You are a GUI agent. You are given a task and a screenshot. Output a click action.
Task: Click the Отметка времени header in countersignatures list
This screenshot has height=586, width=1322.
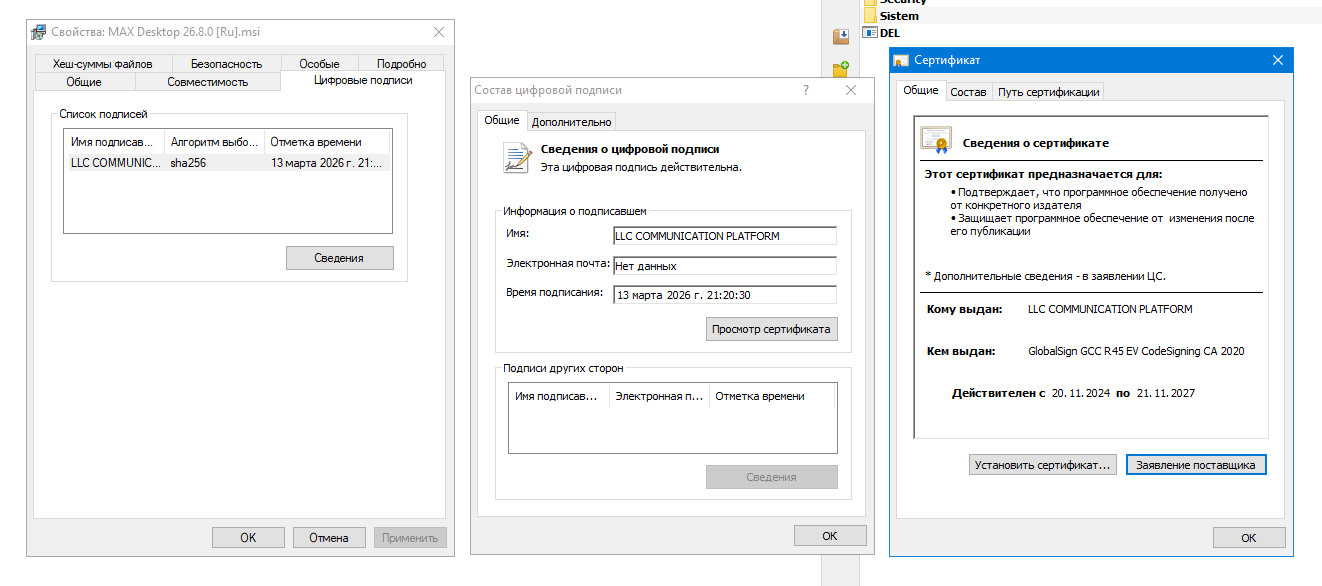(x=772, y=396)
